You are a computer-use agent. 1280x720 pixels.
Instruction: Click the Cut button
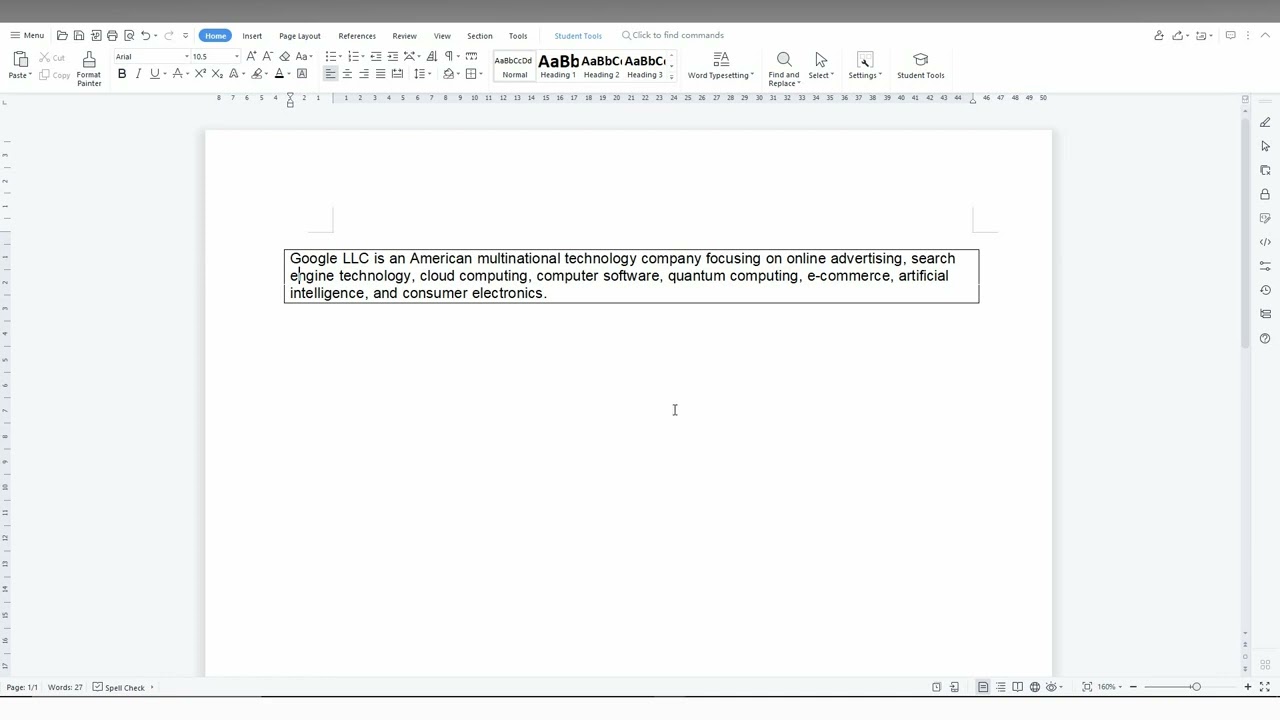click(52, 58)
